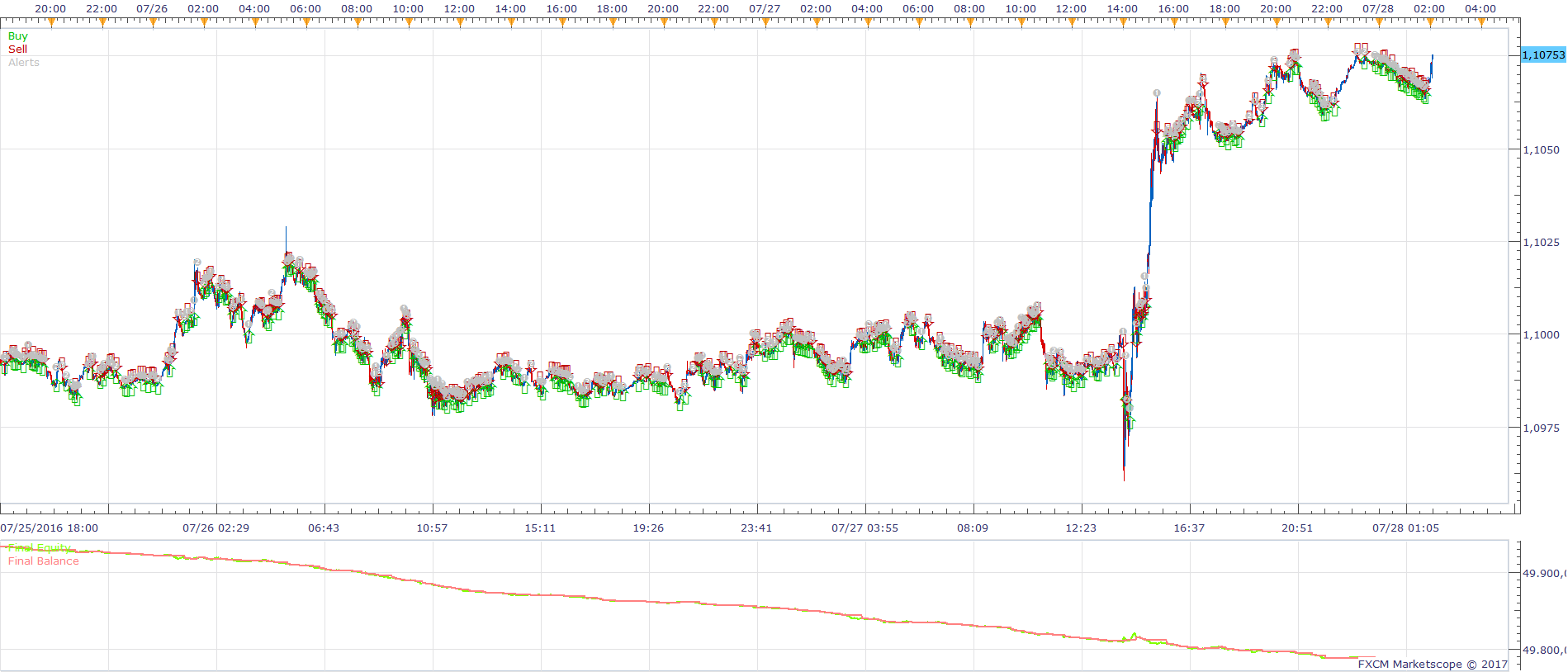Click the orange triangle marker under 07/27
The height and width of the screenshot is (672, 1568).
(765, 23)
